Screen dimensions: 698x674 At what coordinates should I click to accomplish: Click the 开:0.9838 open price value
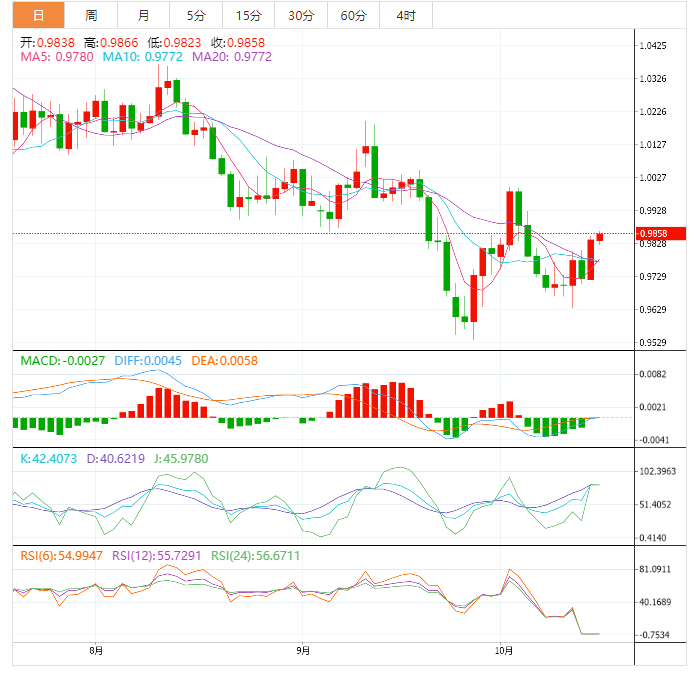pyautogui.click(x=48, y=43)
